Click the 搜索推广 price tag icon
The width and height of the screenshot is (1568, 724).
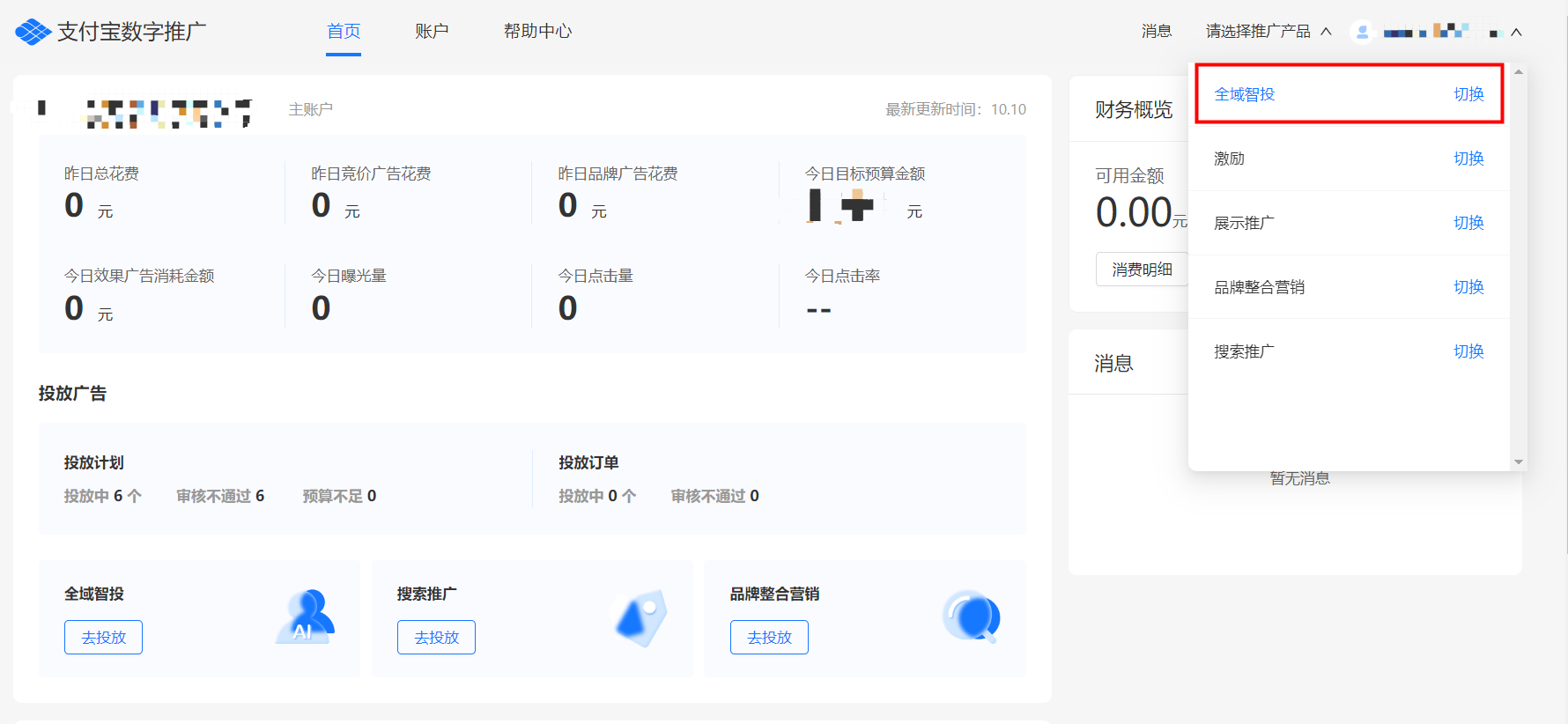pyautogui.click(x=640, y=618)
